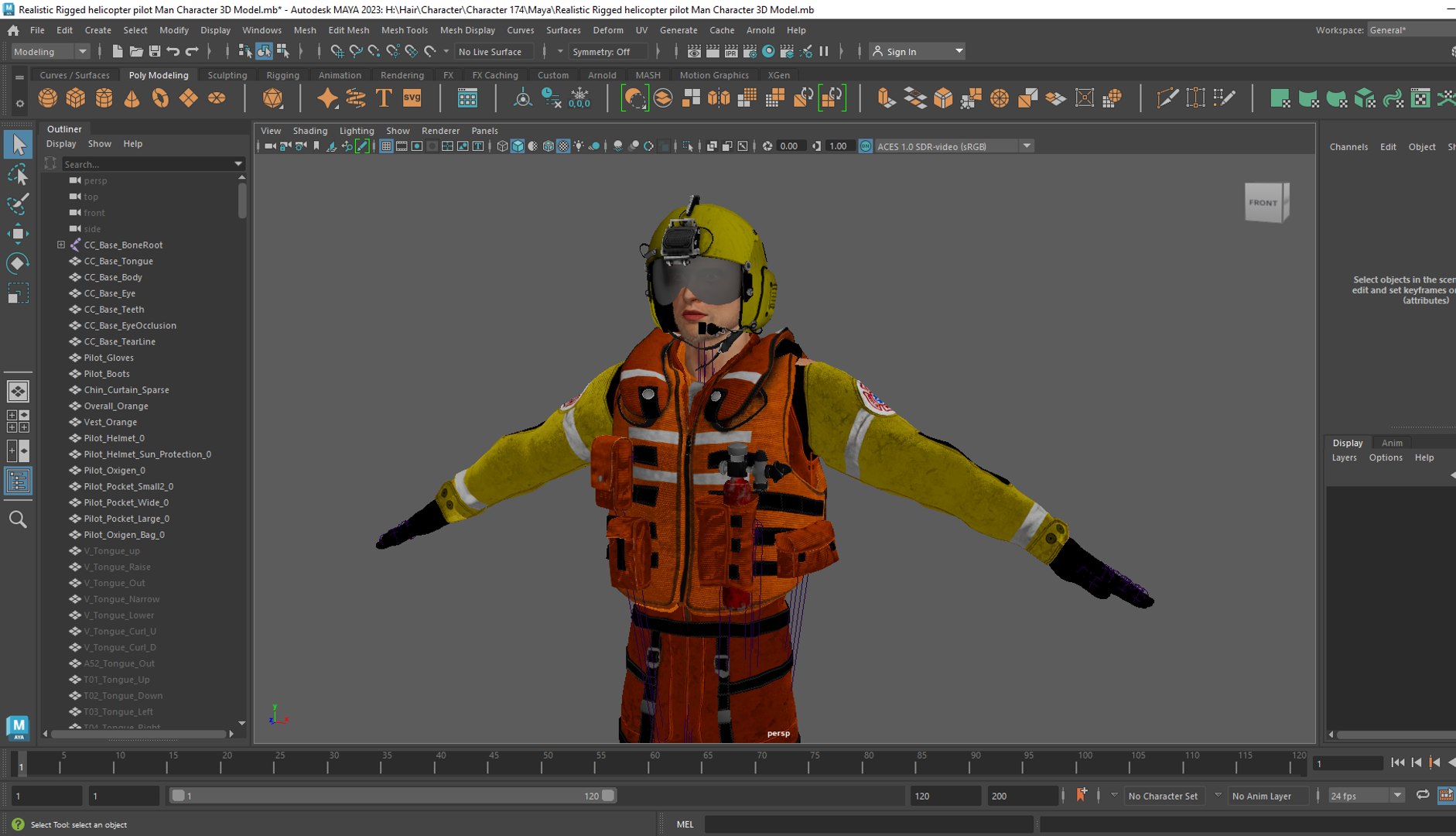Click the Go to start of playback button
1456x836 pixels.
click(1397, 762)
